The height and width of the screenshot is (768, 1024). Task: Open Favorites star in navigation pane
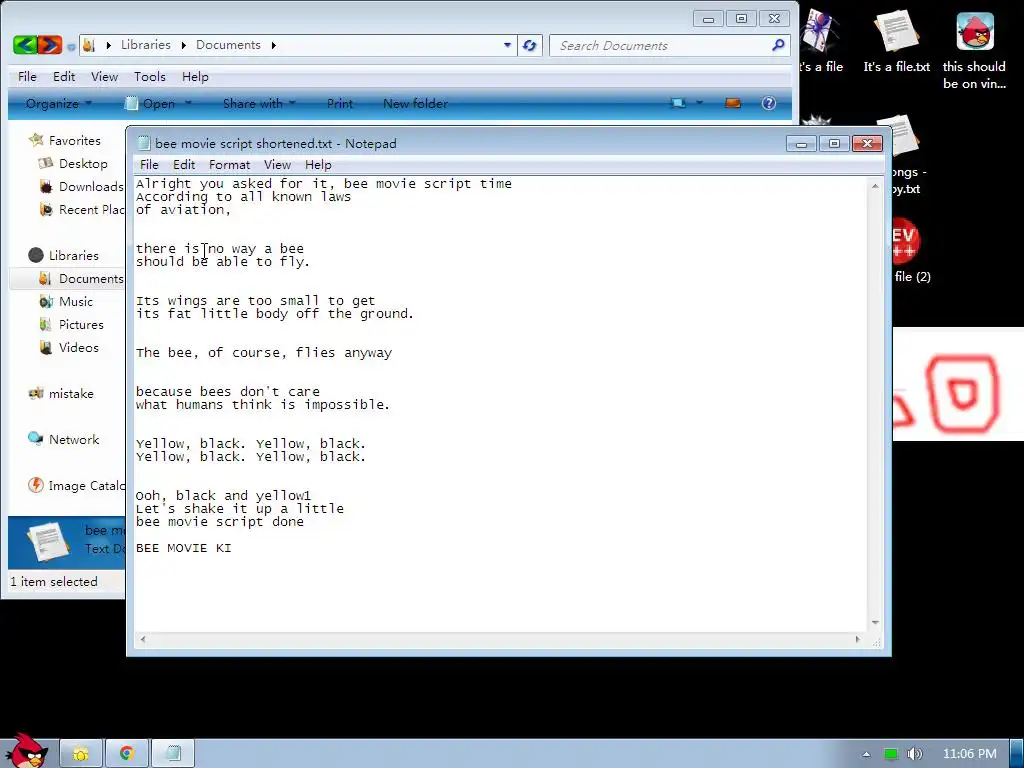[x=36, y=140]
